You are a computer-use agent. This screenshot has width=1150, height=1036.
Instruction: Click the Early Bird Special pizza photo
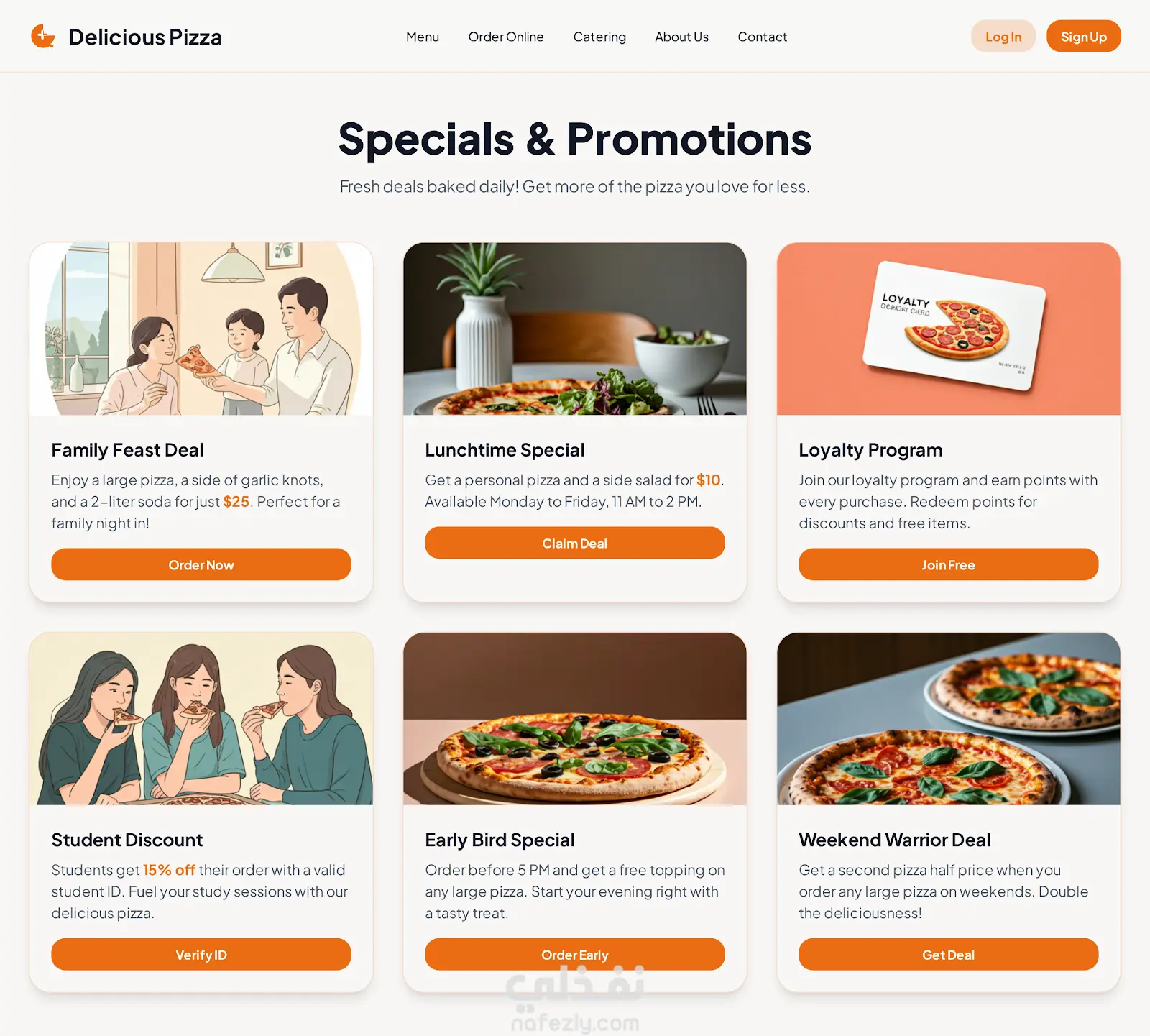pyautogui.click(x=575, y=718)
